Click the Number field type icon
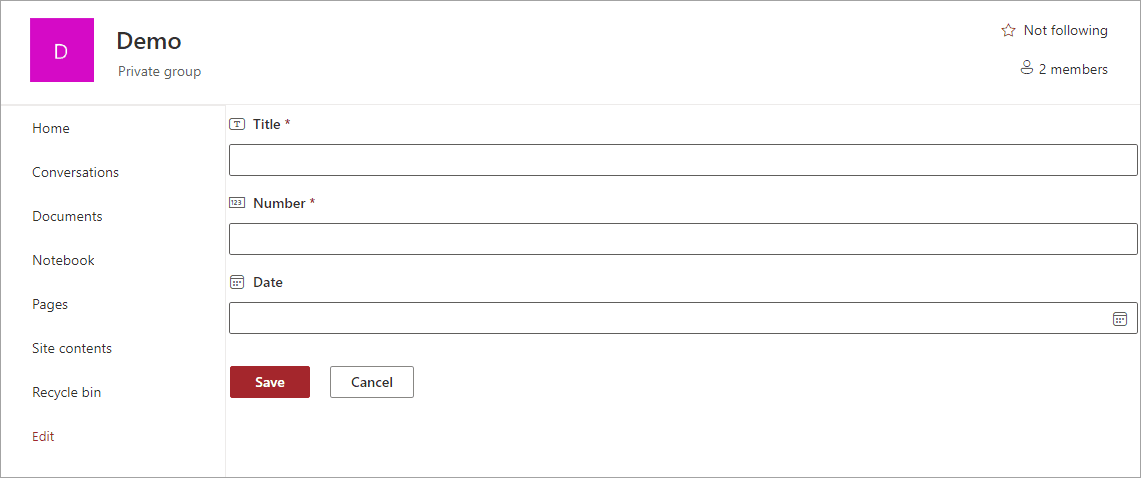 237,203
